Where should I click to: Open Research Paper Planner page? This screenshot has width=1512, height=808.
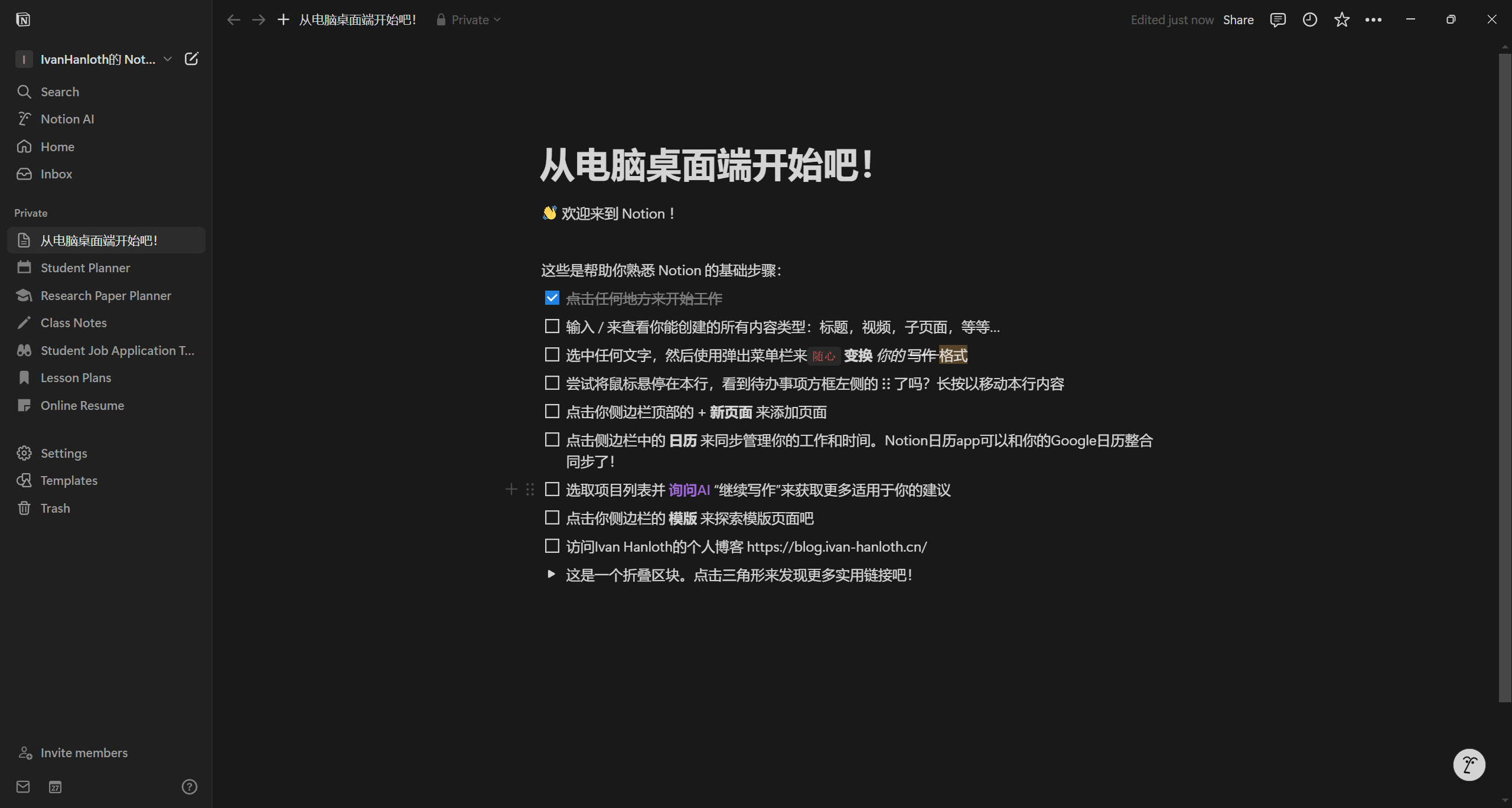click(106, 295)
